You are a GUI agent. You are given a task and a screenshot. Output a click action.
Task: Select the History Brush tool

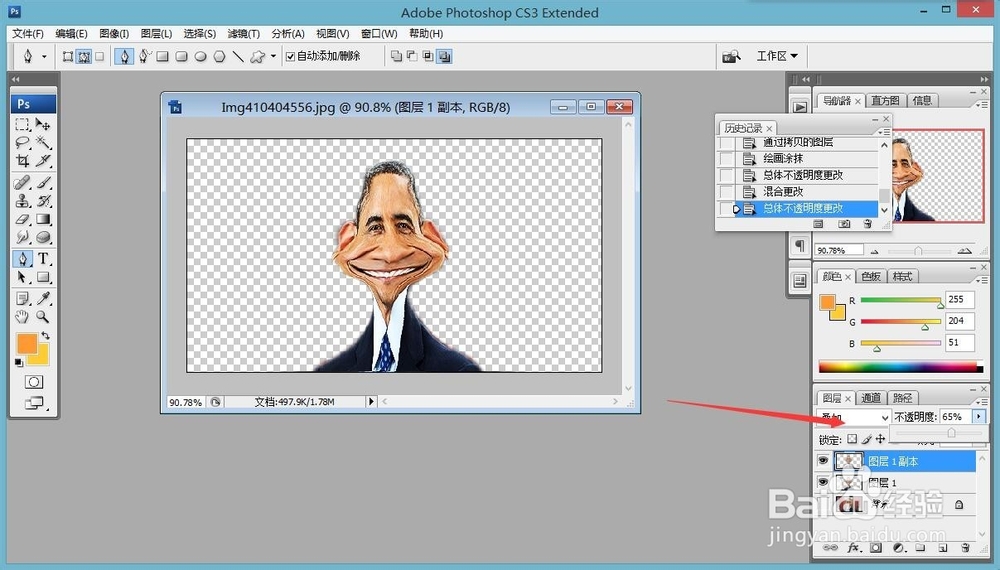pyautogui.click(x=43, y=201)
